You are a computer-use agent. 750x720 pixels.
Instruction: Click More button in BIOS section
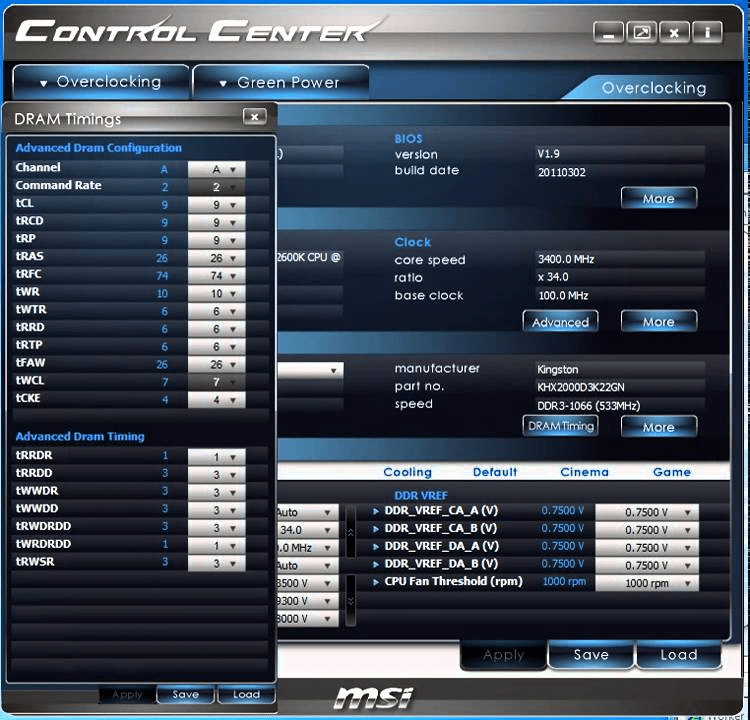point(659,198)
